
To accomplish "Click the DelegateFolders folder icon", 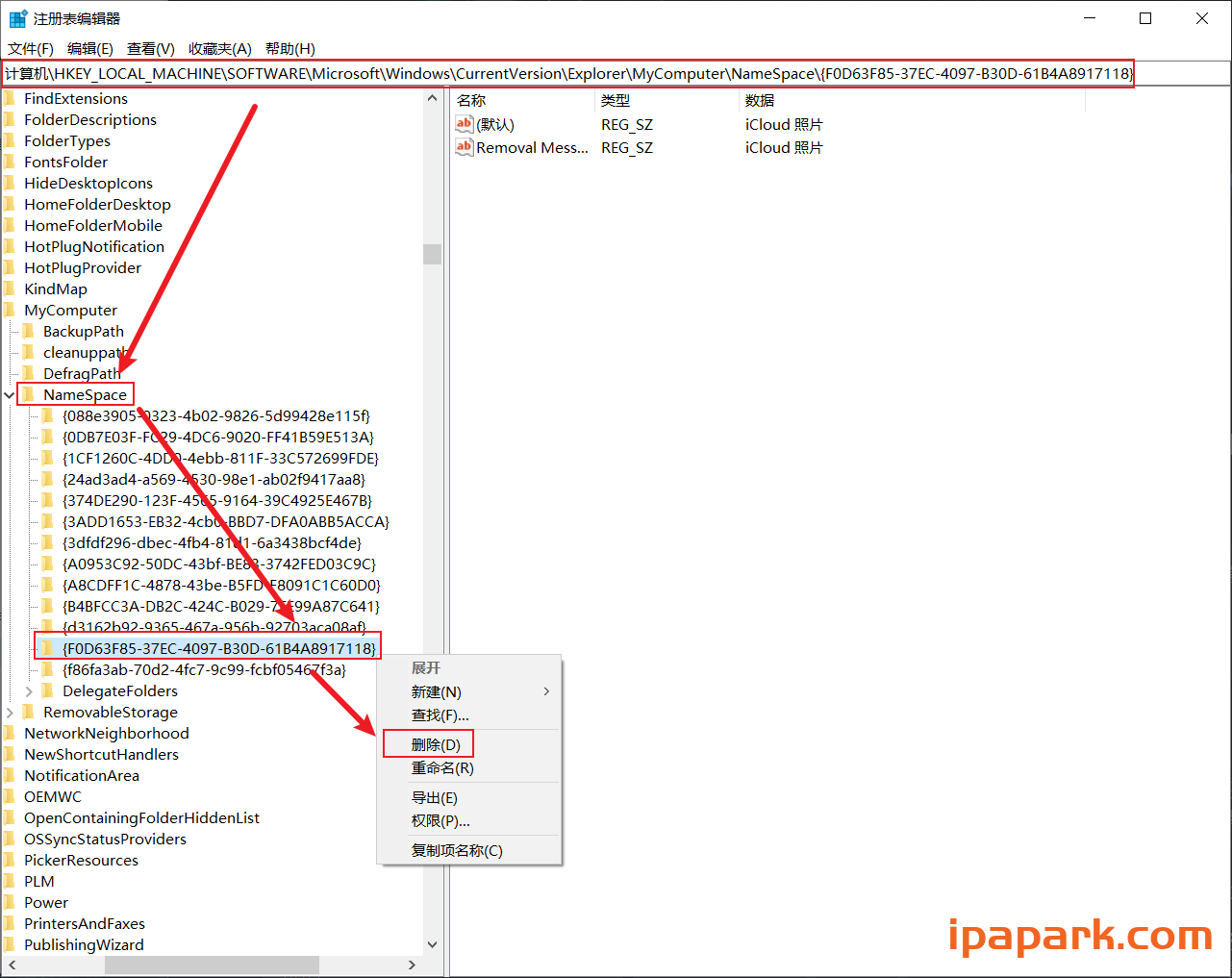I will pos(48,690).
